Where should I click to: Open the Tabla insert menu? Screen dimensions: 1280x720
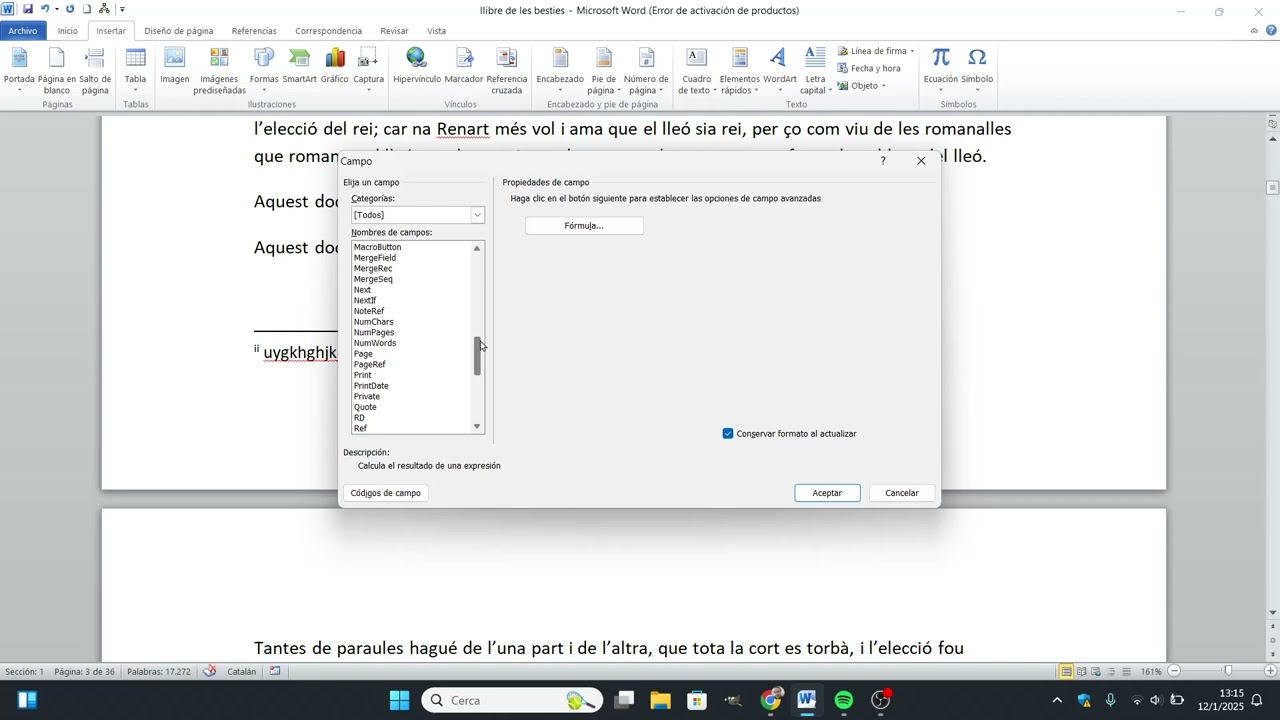(135, 70)
